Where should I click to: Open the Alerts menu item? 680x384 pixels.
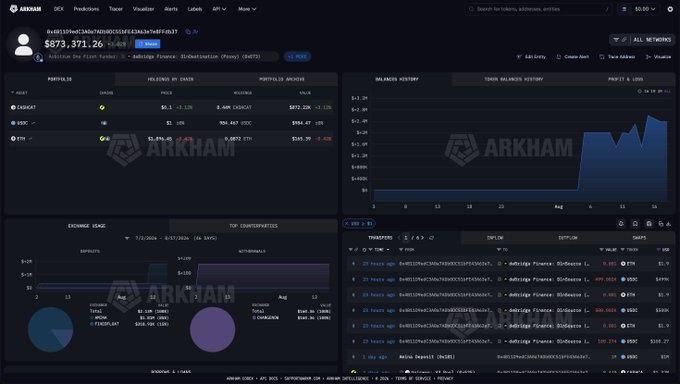(x=171, y=9)
